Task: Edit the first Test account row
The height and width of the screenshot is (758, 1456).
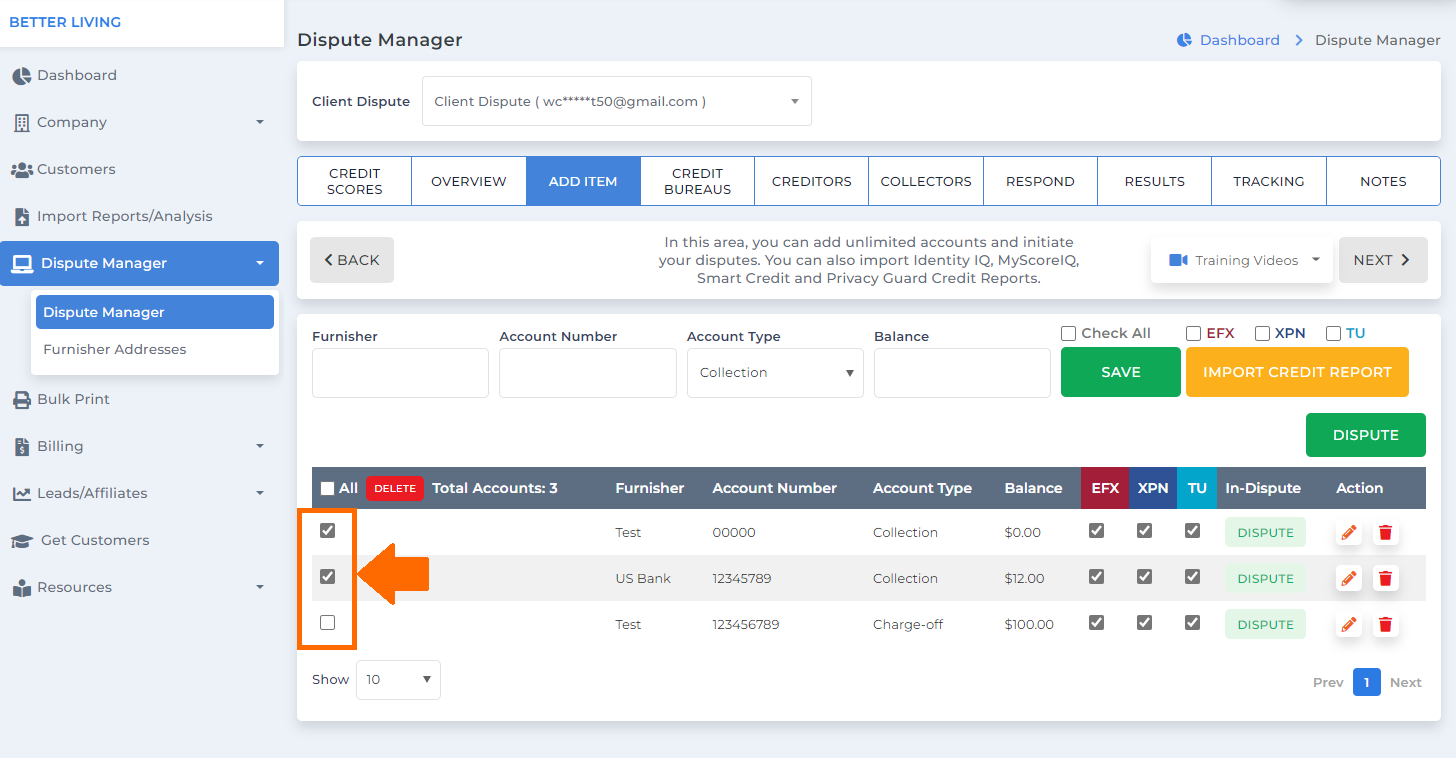Action: coord(1347,532)
